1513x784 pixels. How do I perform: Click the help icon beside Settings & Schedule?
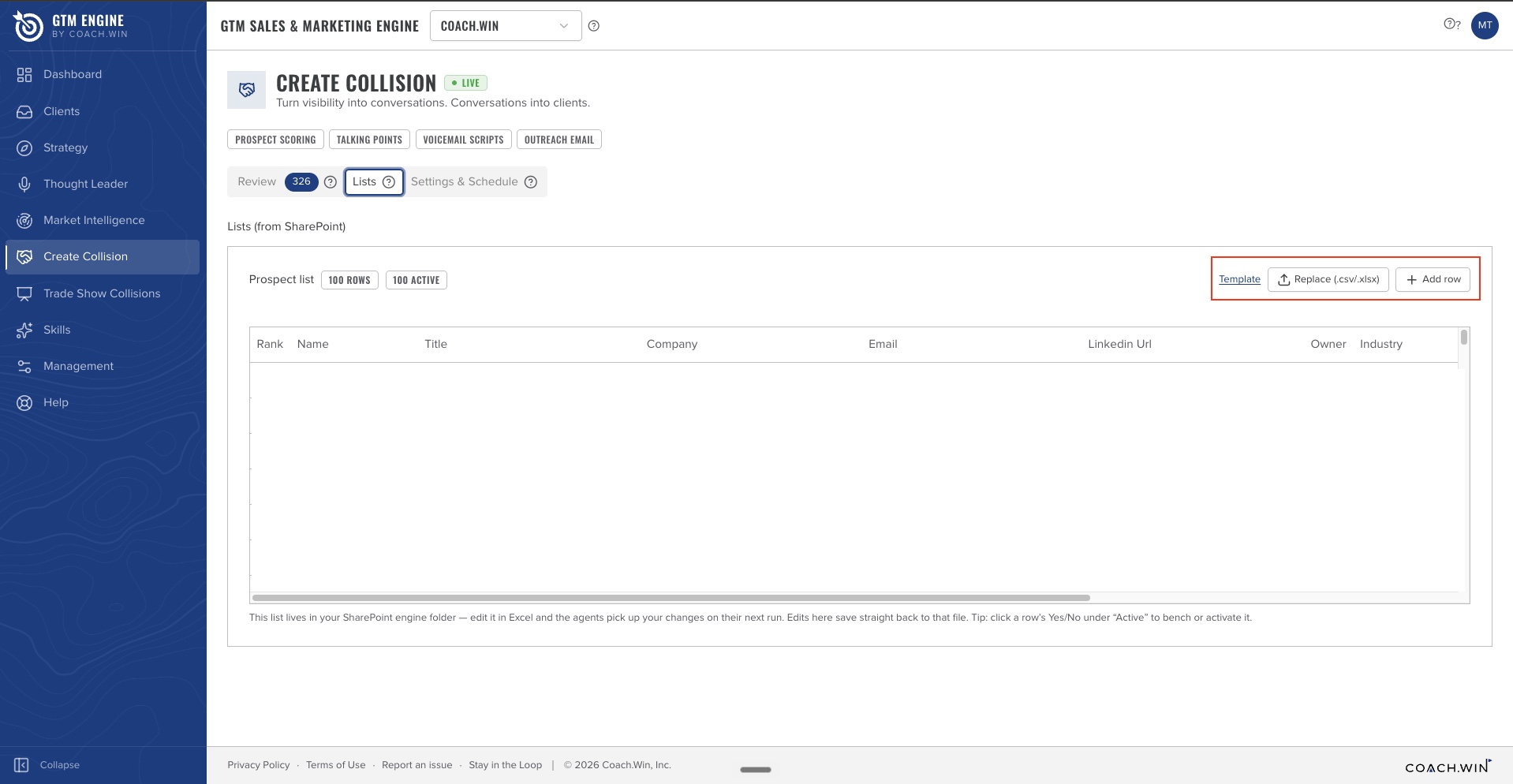point(531,182)
